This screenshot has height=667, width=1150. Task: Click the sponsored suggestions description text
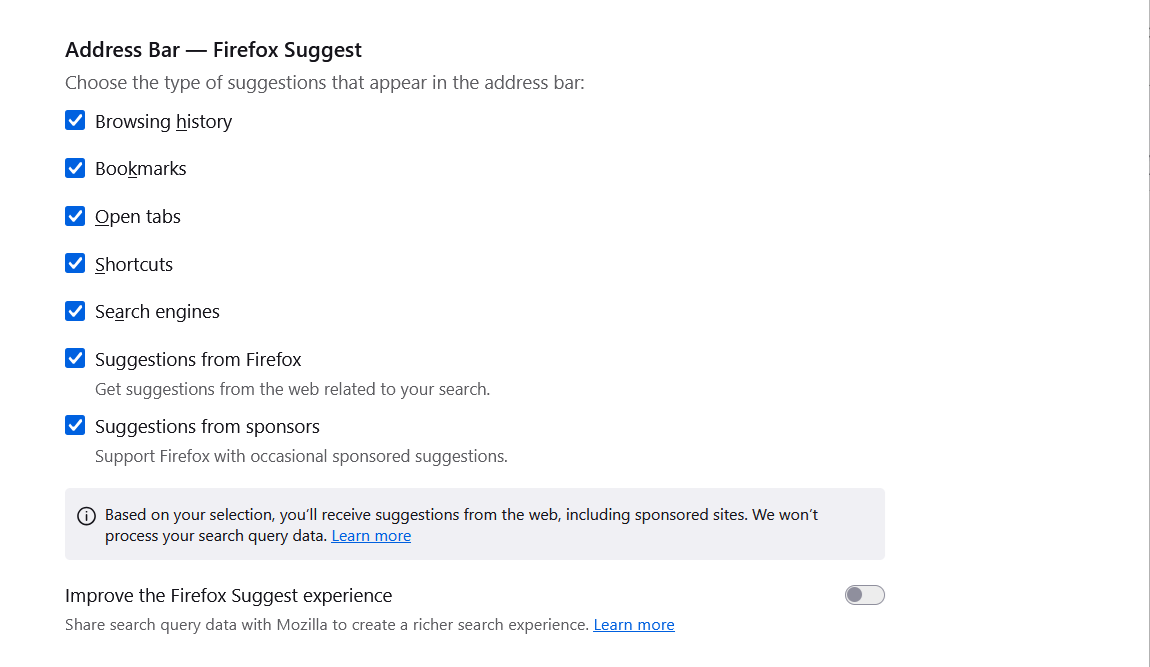point(300,455)
